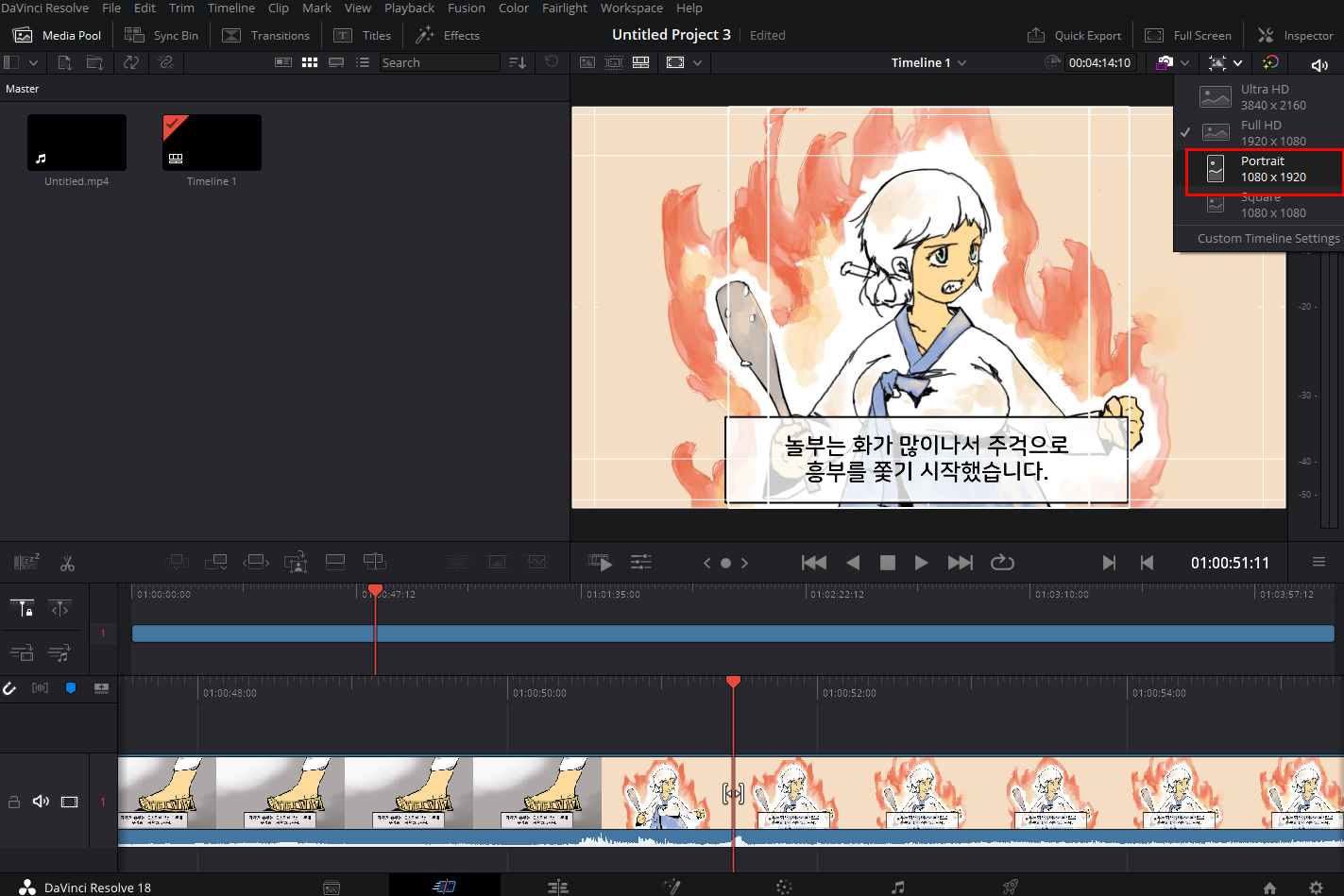Image resolution: width=1344 pixels, height=896 pixels.
Task: Switch media pool to list view
Action: [x=363, y=62]
